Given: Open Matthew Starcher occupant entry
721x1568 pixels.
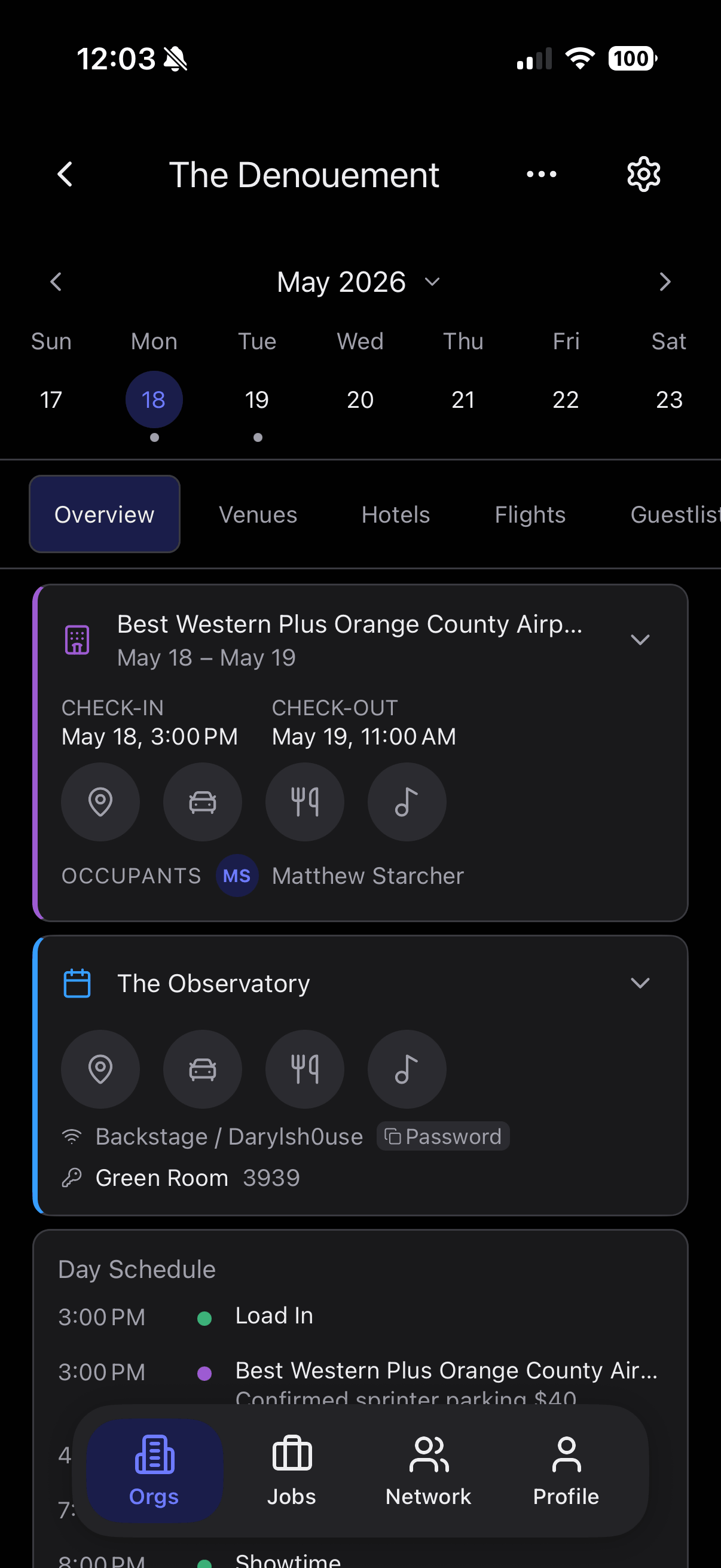Looking at the screenshot, I should point(340,875).
